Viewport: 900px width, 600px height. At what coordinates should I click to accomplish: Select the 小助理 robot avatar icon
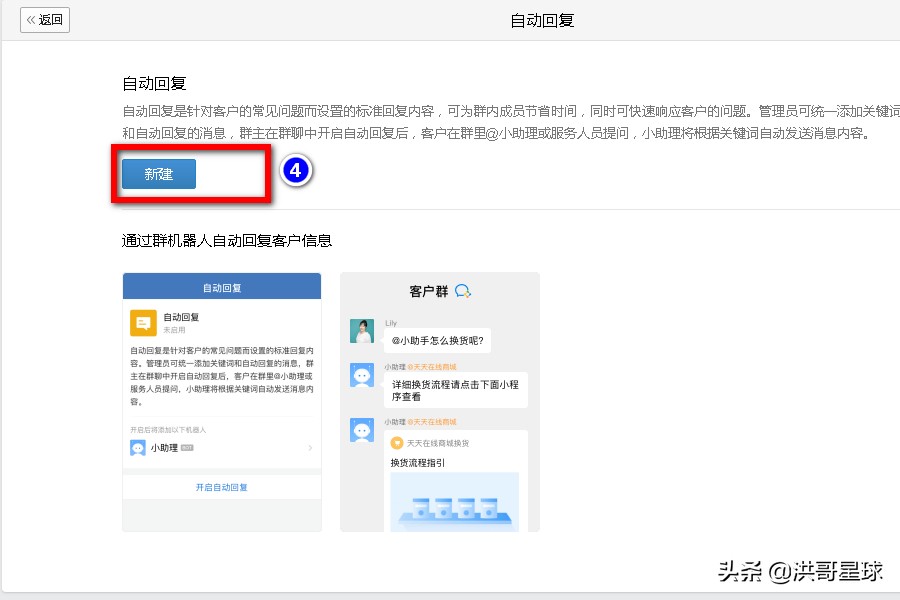(137, 450)
